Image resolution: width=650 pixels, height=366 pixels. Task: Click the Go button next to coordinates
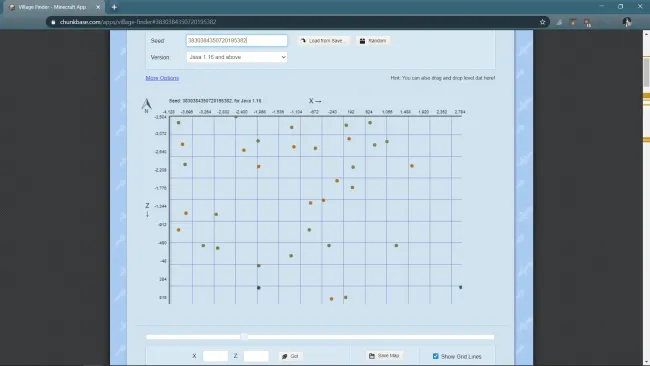pyautogui.click(x=290, y=356)
